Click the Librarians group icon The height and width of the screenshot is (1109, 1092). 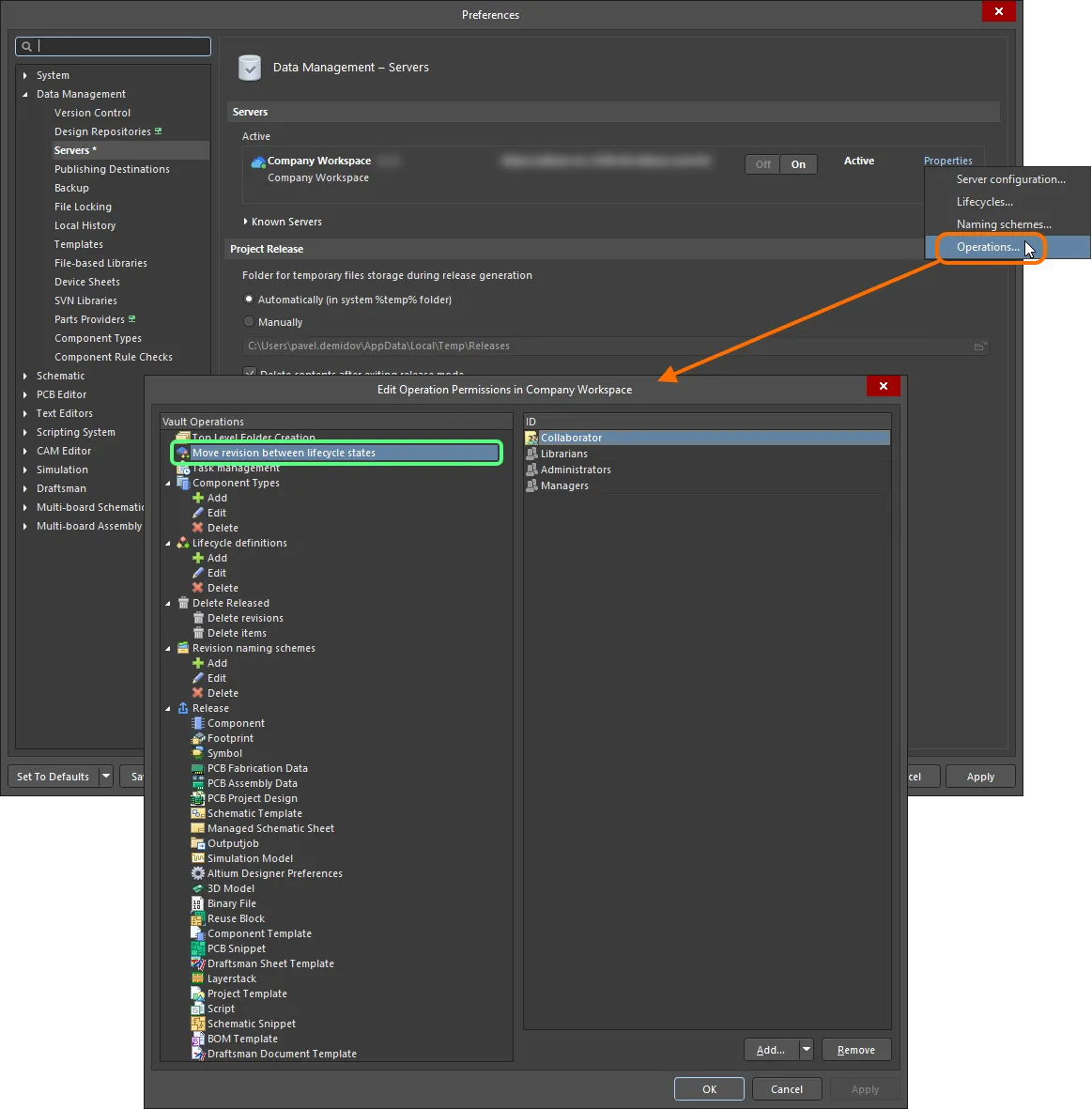coord(531,454)
